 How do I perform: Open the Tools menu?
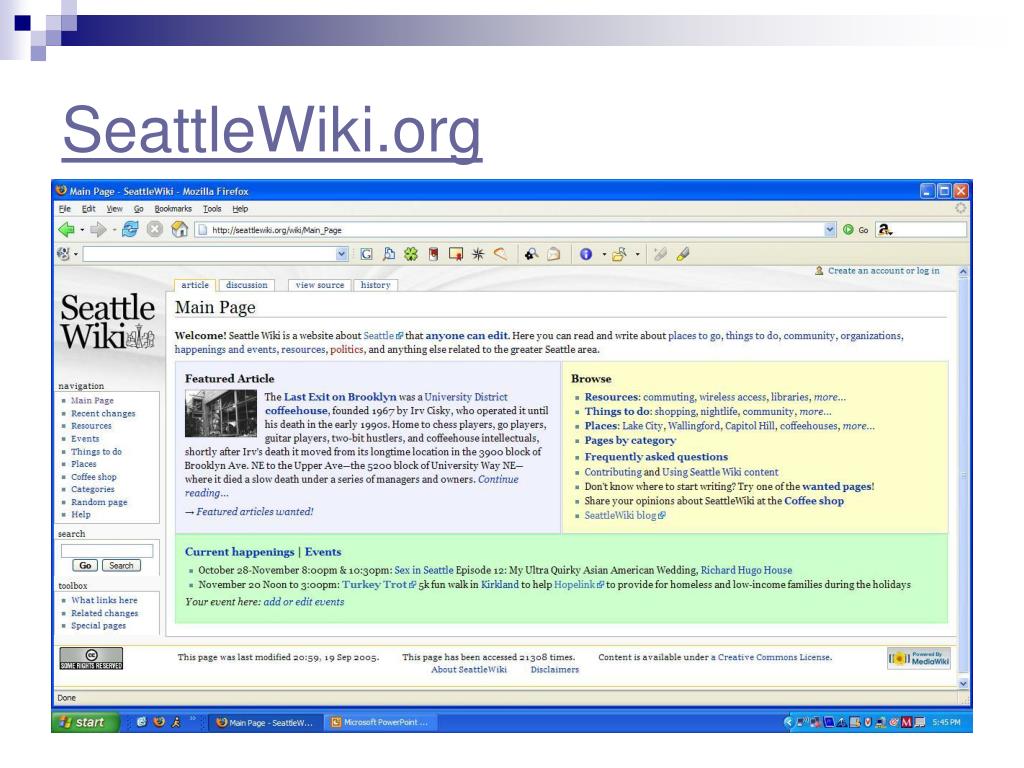[x=212, y=209]
